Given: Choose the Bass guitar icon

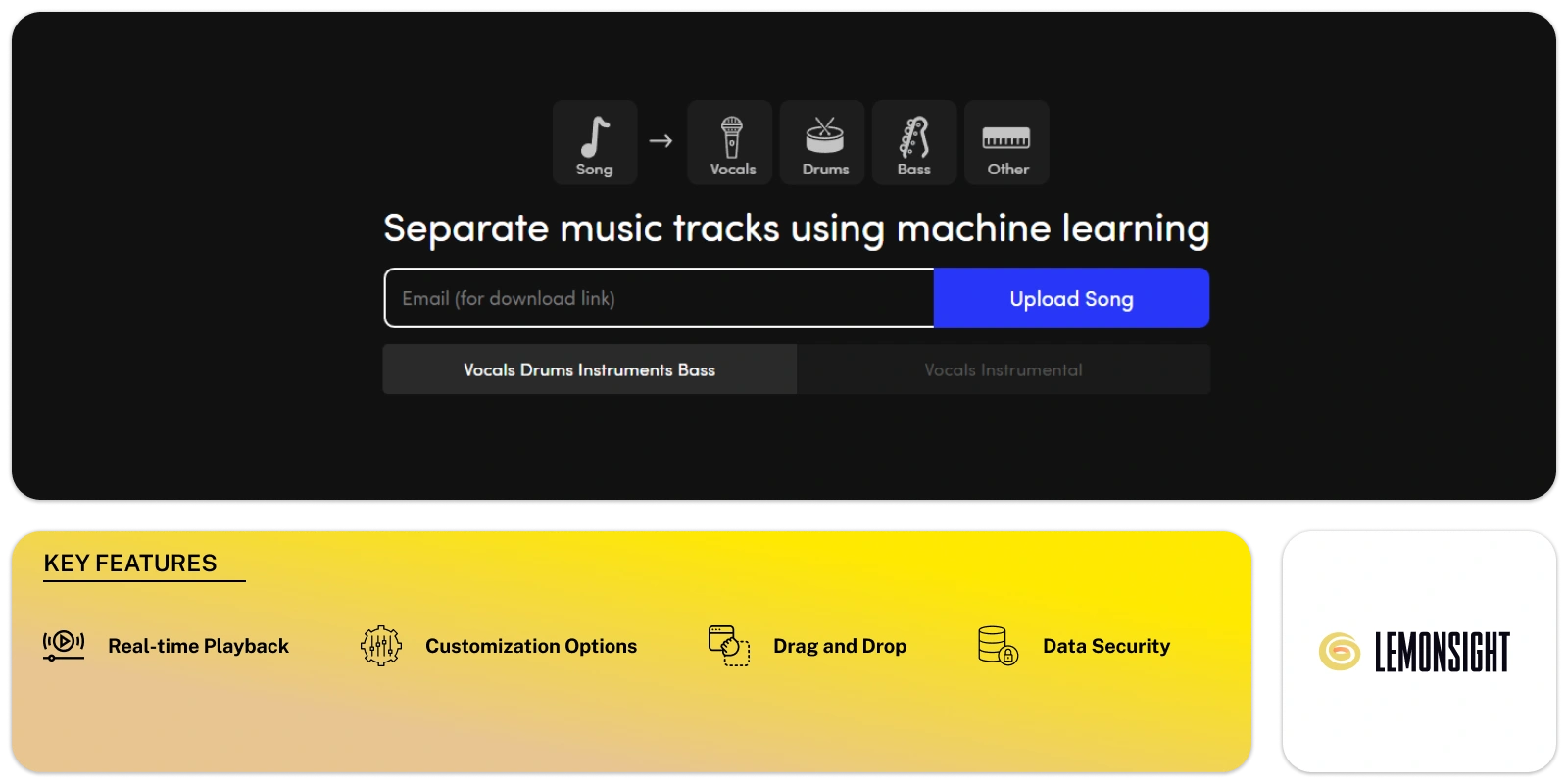Looking at the screenshot, I should click(x=913, y=137).
